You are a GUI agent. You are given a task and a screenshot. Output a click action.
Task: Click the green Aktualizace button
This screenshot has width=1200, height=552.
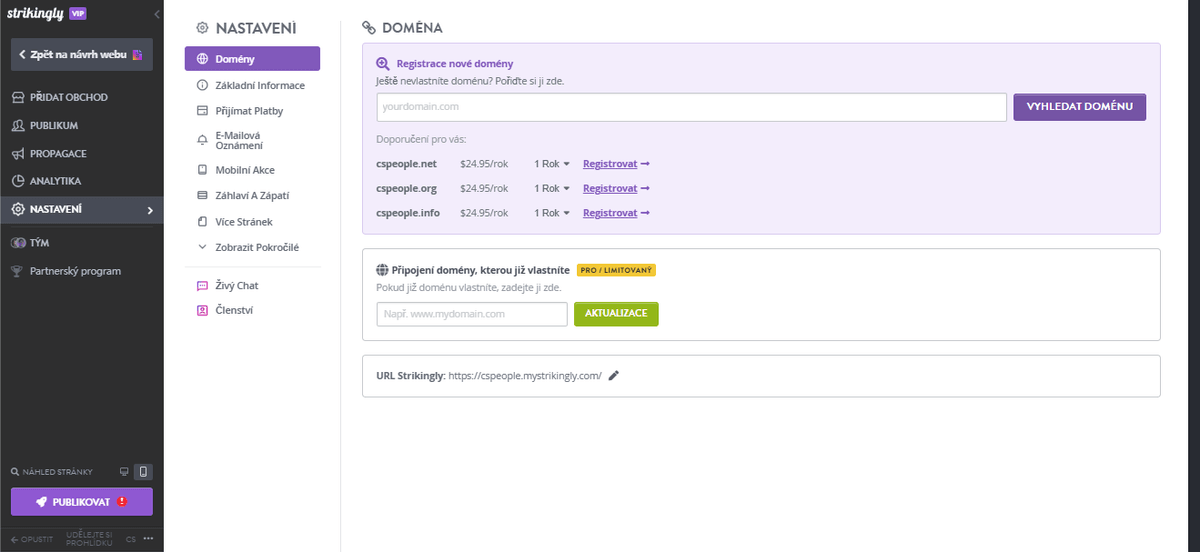pos(616,314)
